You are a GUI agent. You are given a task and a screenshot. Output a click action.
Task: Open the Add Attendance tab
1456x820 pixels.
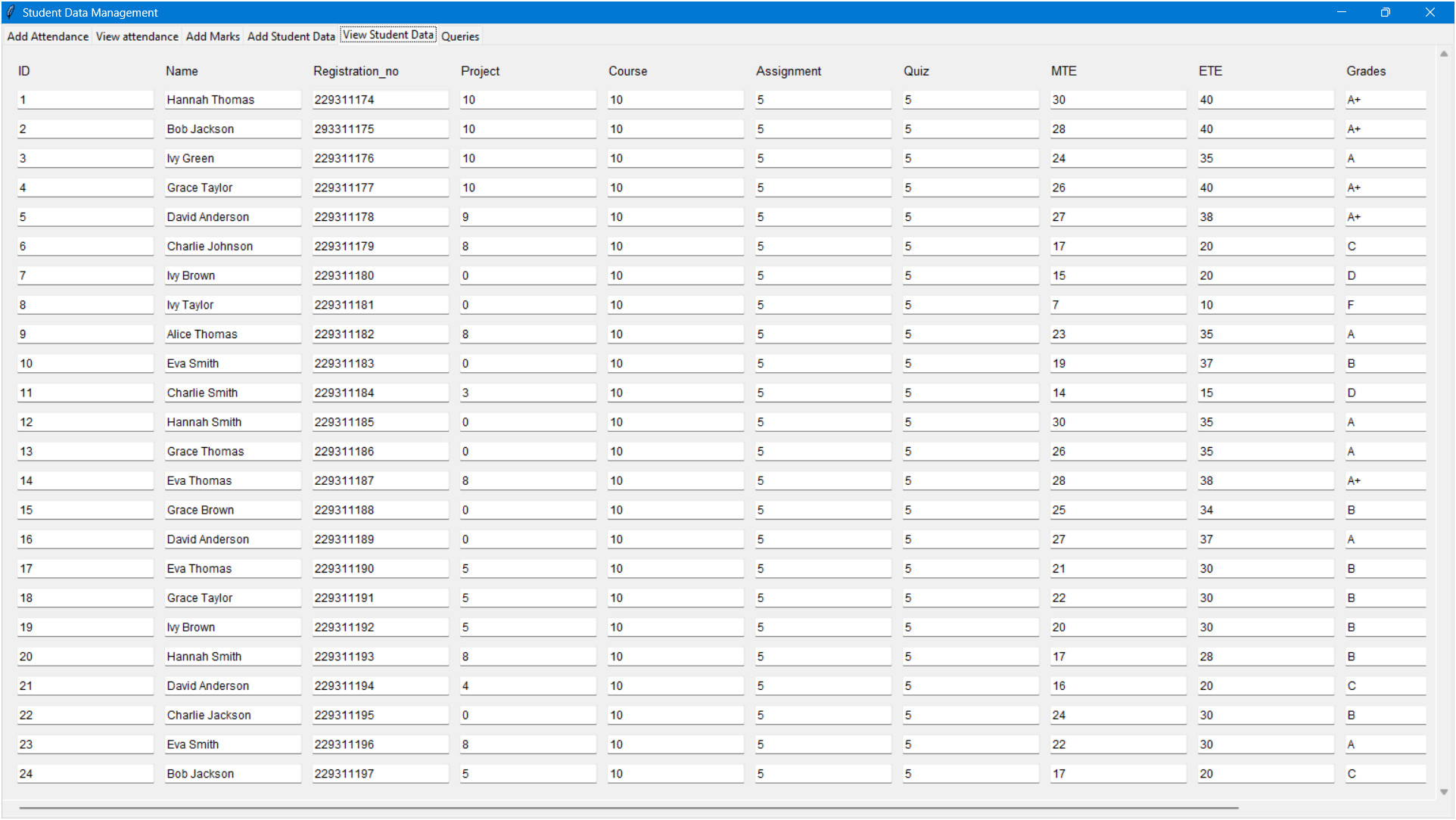click(48, 36)
